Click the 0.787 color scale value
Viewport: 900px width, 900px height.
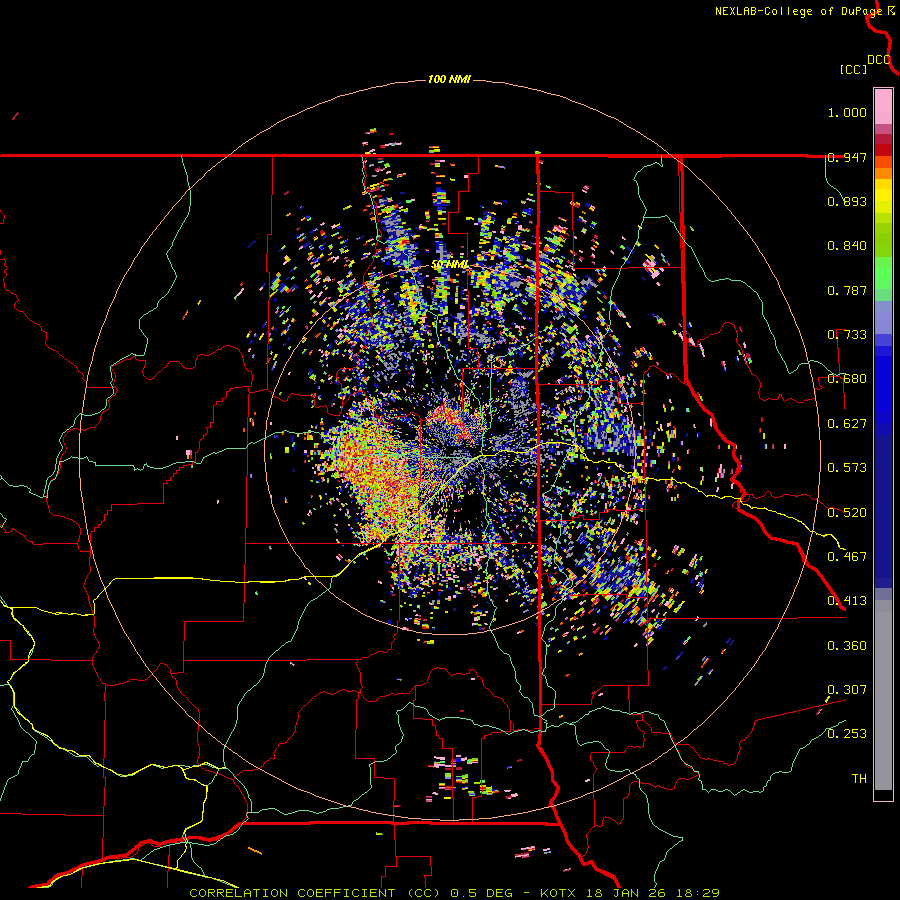(x=847, y=290)
